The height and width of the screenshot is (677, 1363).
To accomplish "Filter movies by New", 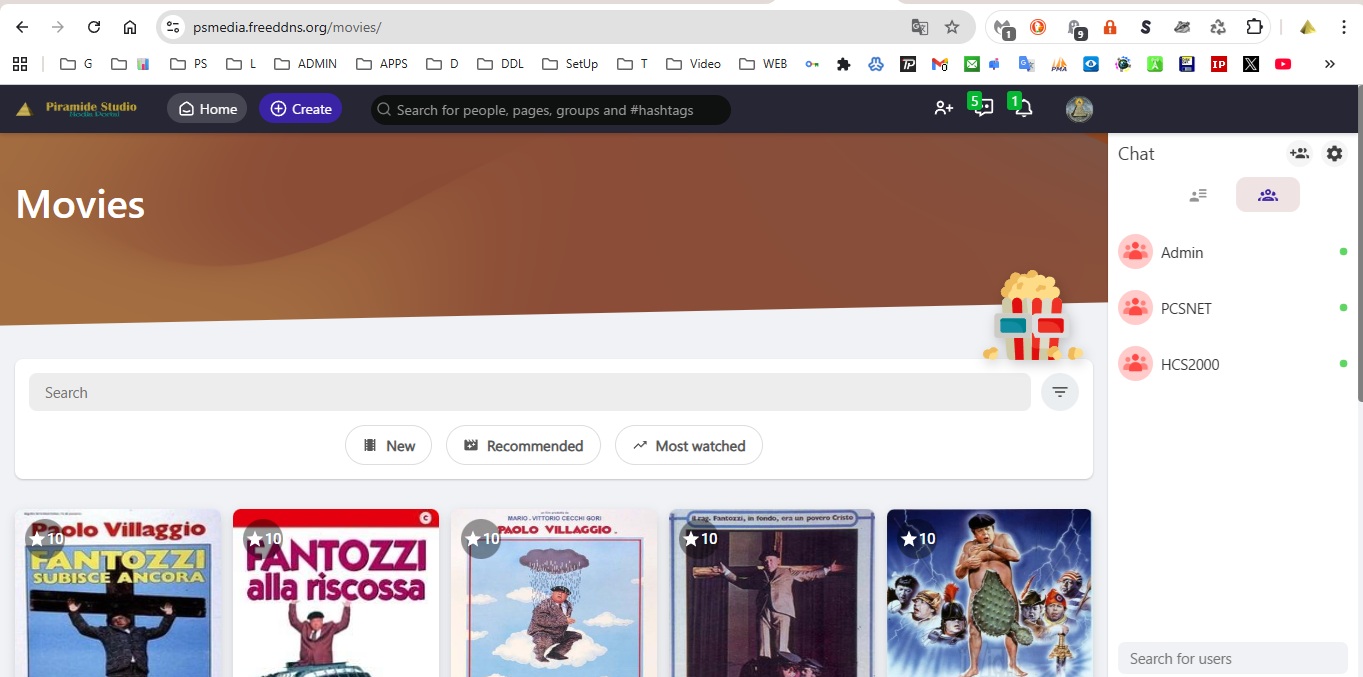I will click(x=388, y=446).
